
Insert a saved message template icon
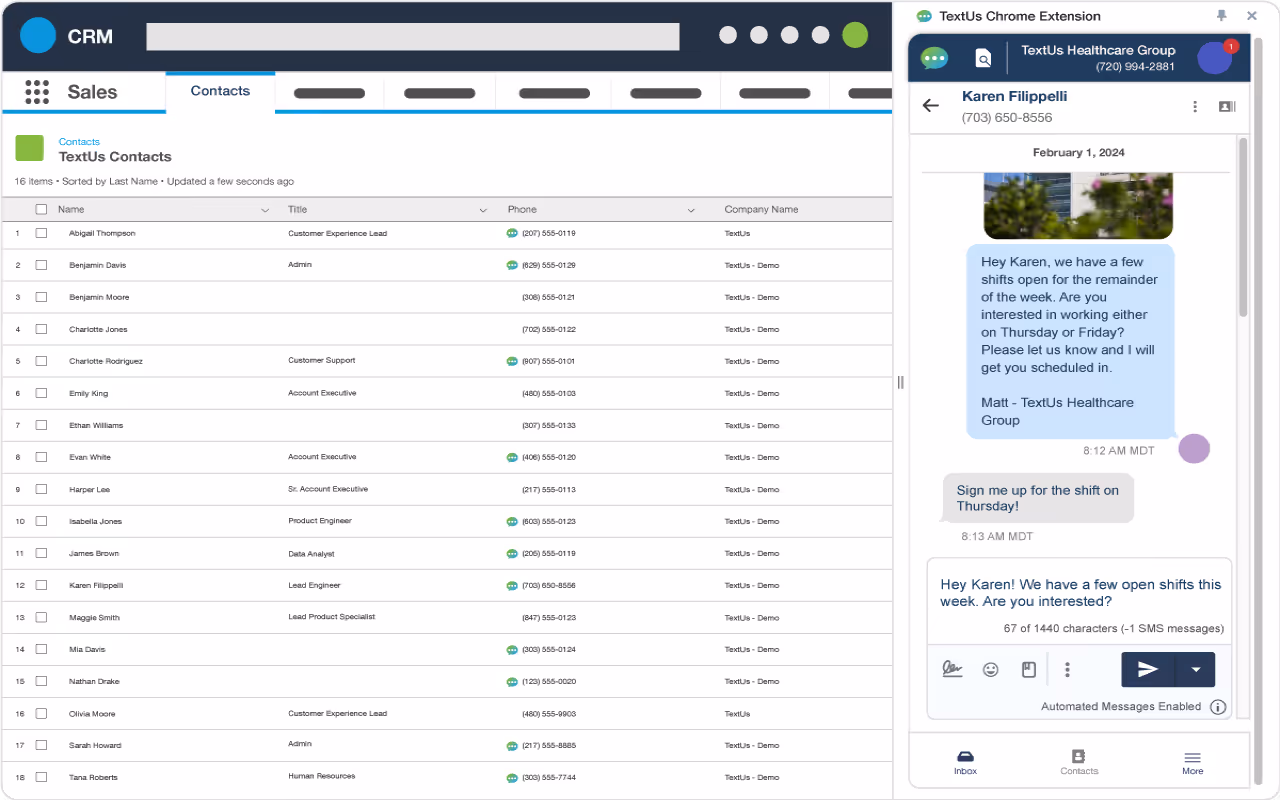(x=1029, y=669)
